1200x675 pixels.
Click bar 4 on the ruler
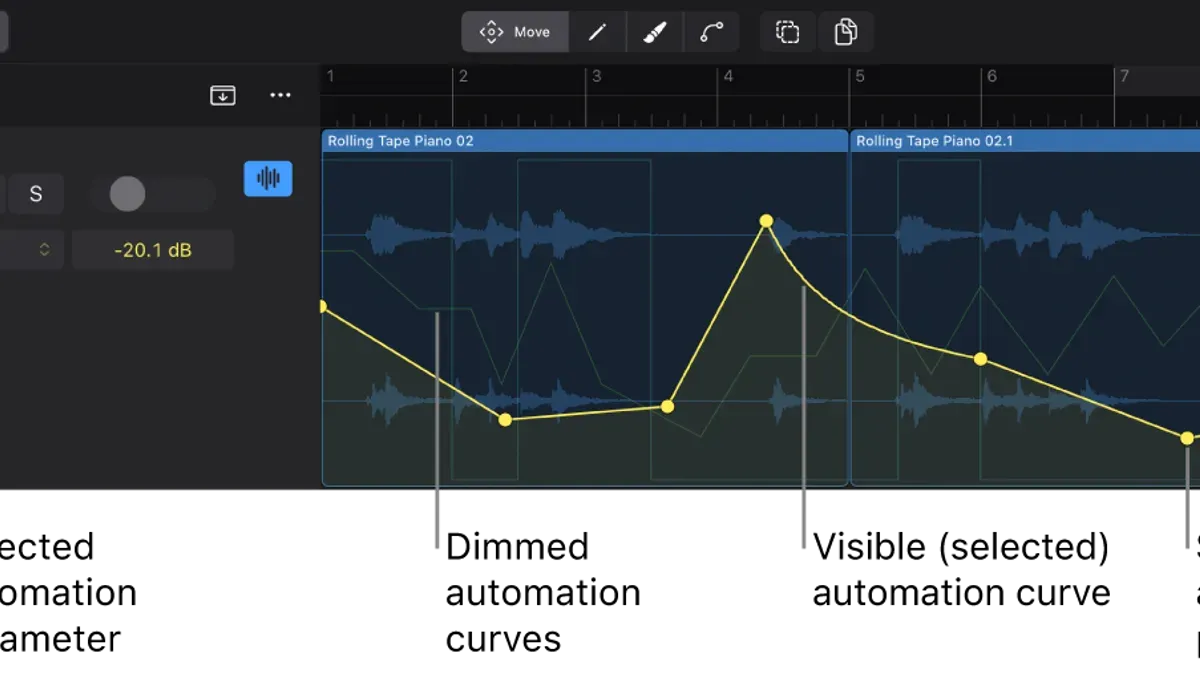point(728,77)
